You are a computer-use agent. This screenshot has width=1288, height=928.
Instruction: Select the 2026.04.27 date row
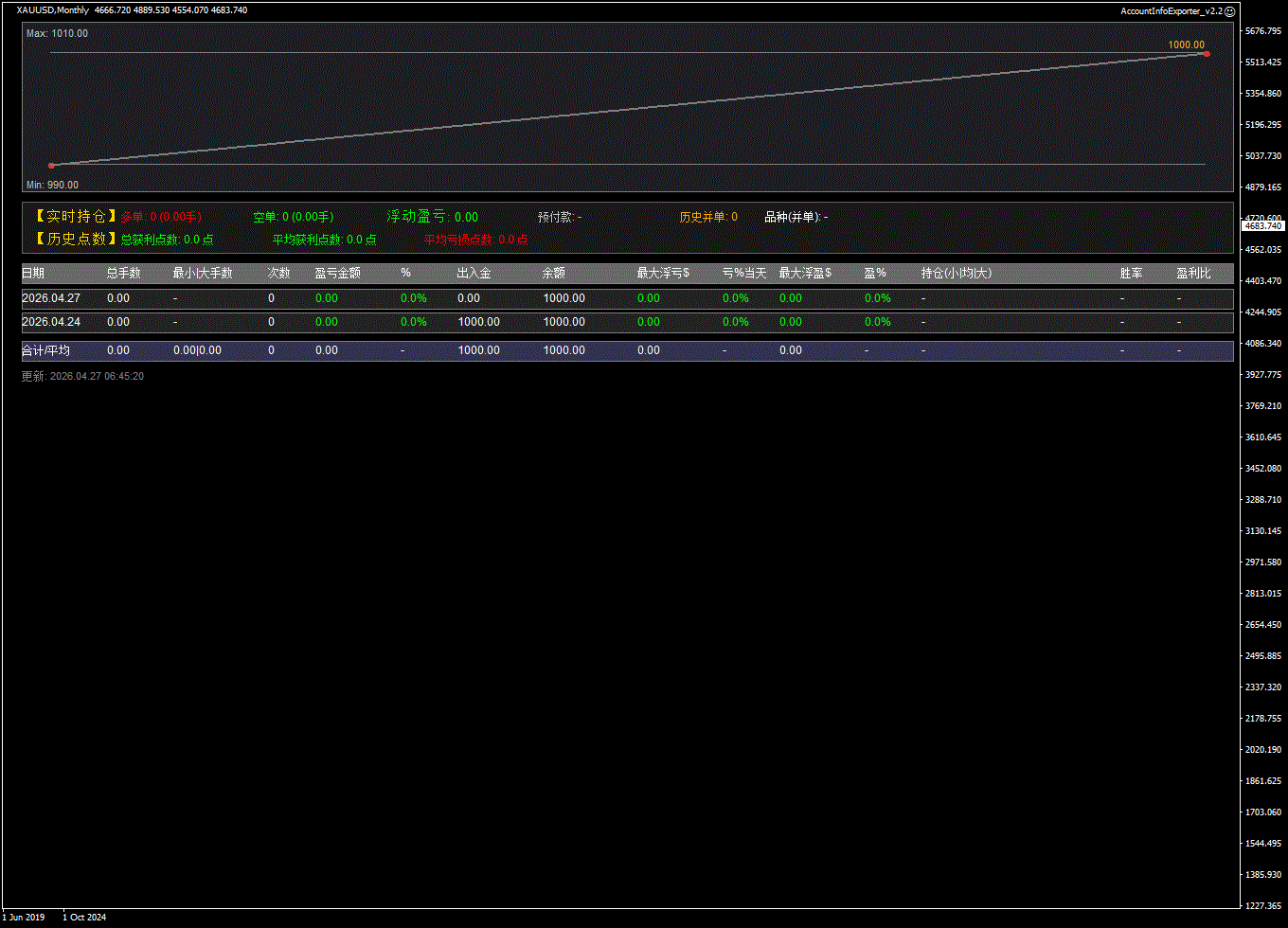click(51, 298)
